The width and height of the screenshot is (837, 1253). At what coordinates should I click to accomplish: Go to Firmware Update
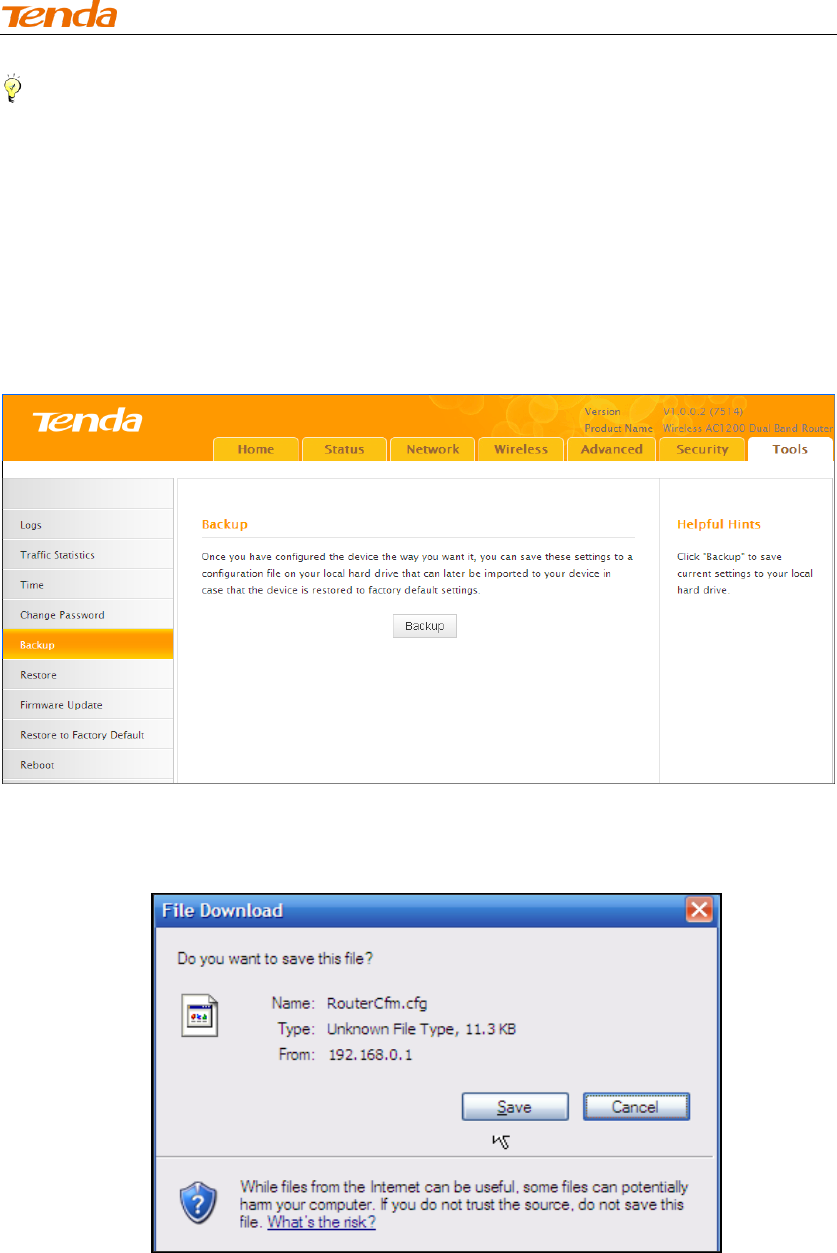click(x=87, y=704)
